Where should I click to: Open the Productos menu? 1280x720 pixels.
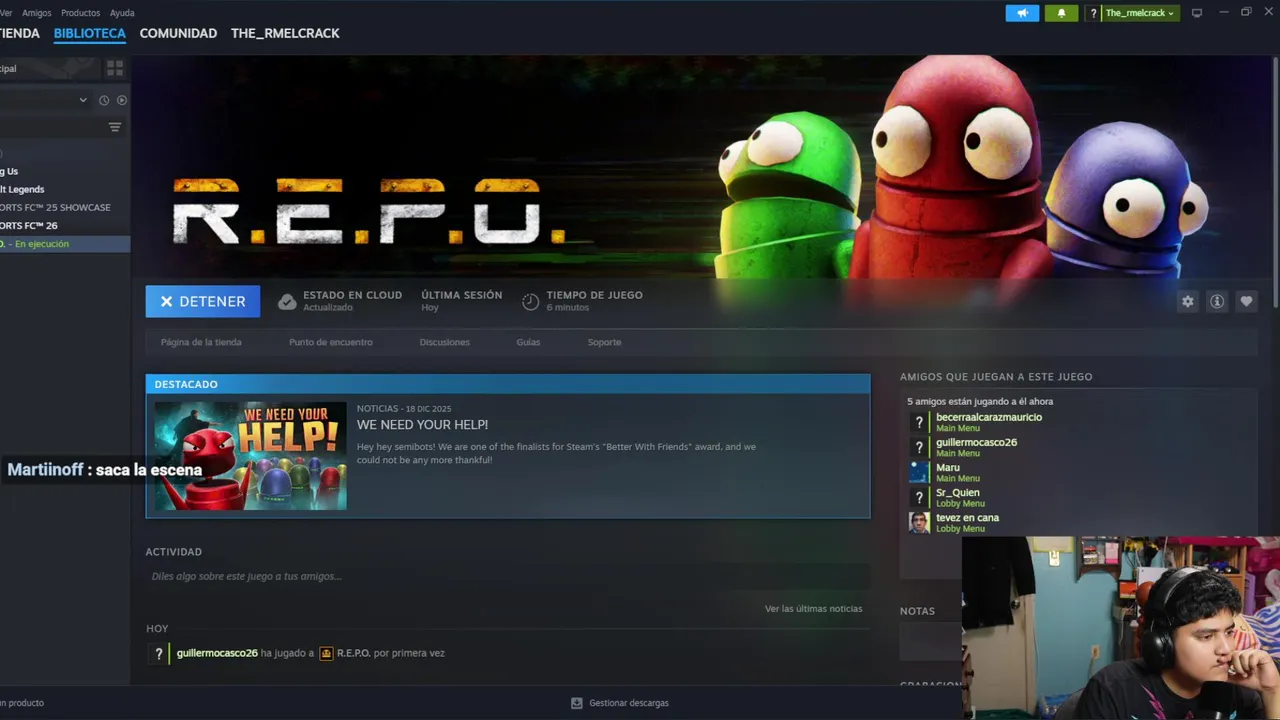click(80, 13)
